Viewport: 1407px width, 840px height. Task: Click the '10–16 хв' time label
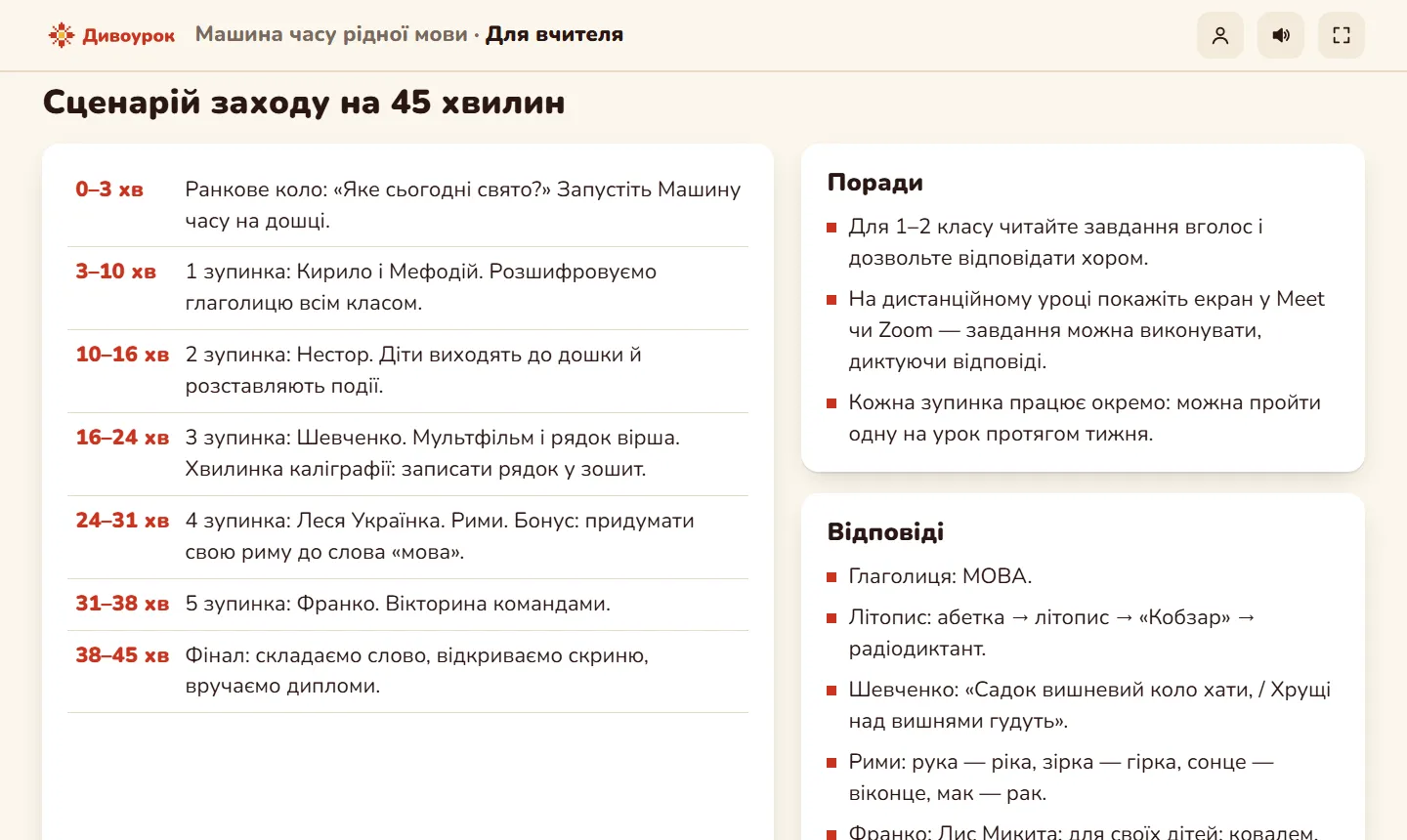click(122, 355)
